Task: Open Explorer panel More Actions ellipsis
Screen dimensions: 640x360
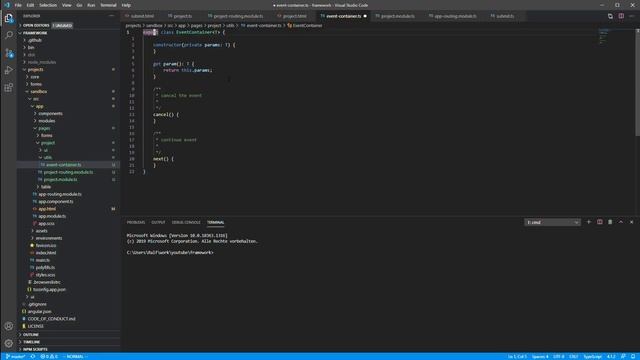Action: [x=112, y=16]
